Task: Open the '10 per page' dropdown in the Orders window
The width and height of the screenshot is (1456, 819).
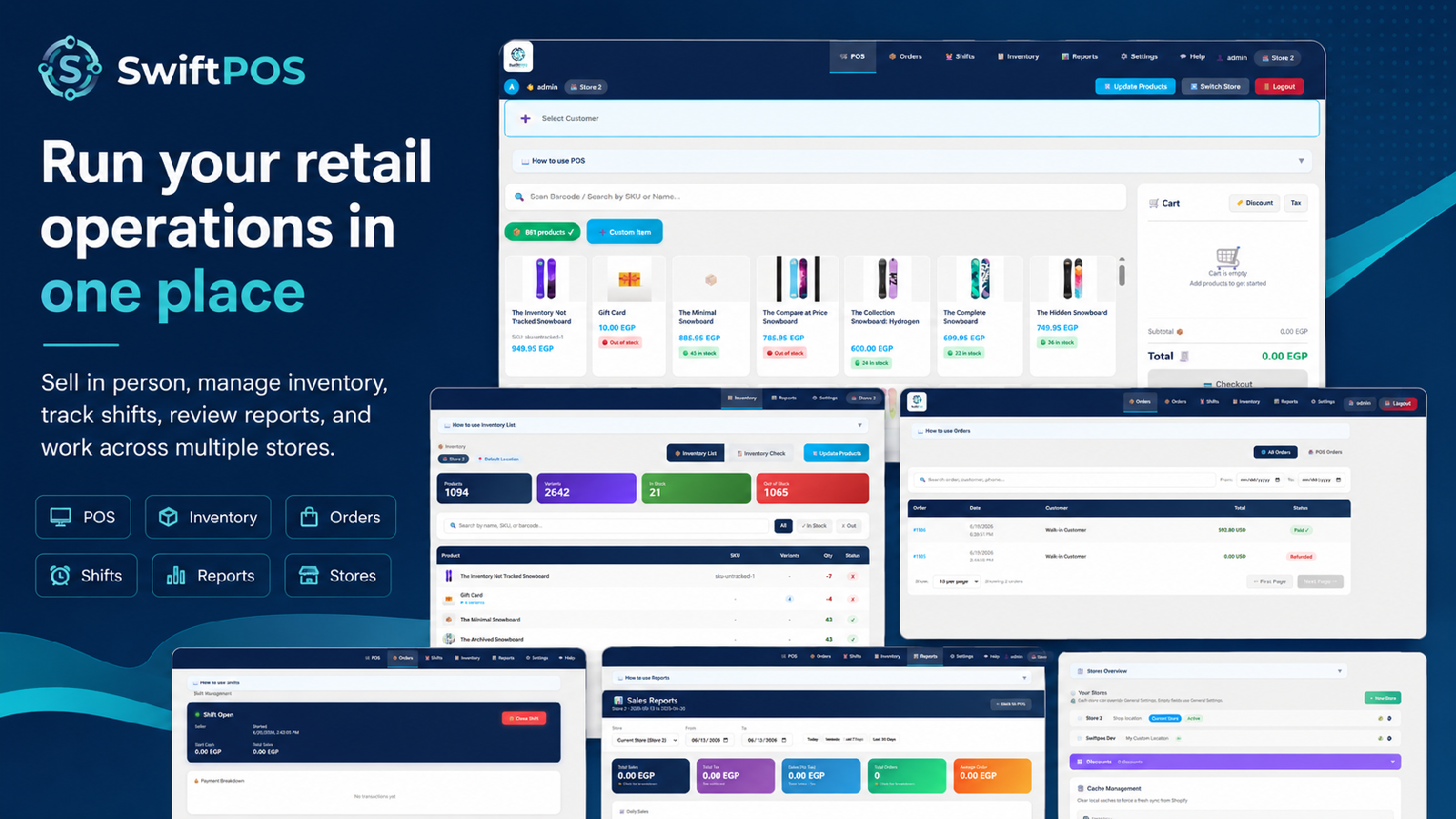Action: click(957, 581)
